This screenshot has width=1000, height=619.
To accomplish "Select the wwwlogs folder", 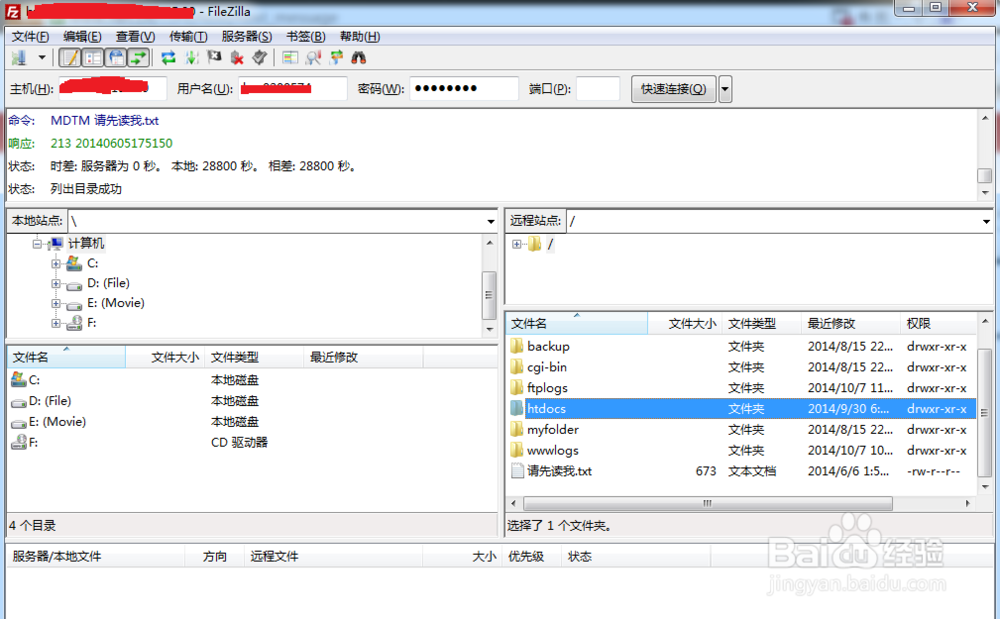I will [x=553, y=450].
